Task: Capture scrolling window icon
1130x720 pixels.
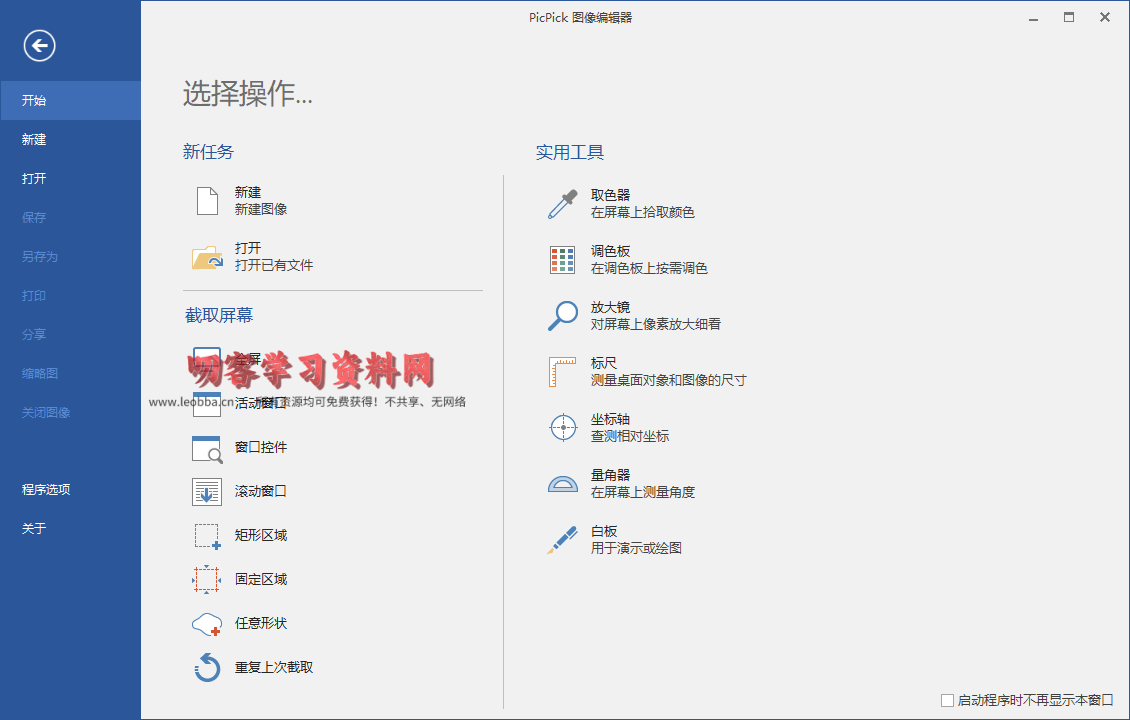Action: [207, 492]
